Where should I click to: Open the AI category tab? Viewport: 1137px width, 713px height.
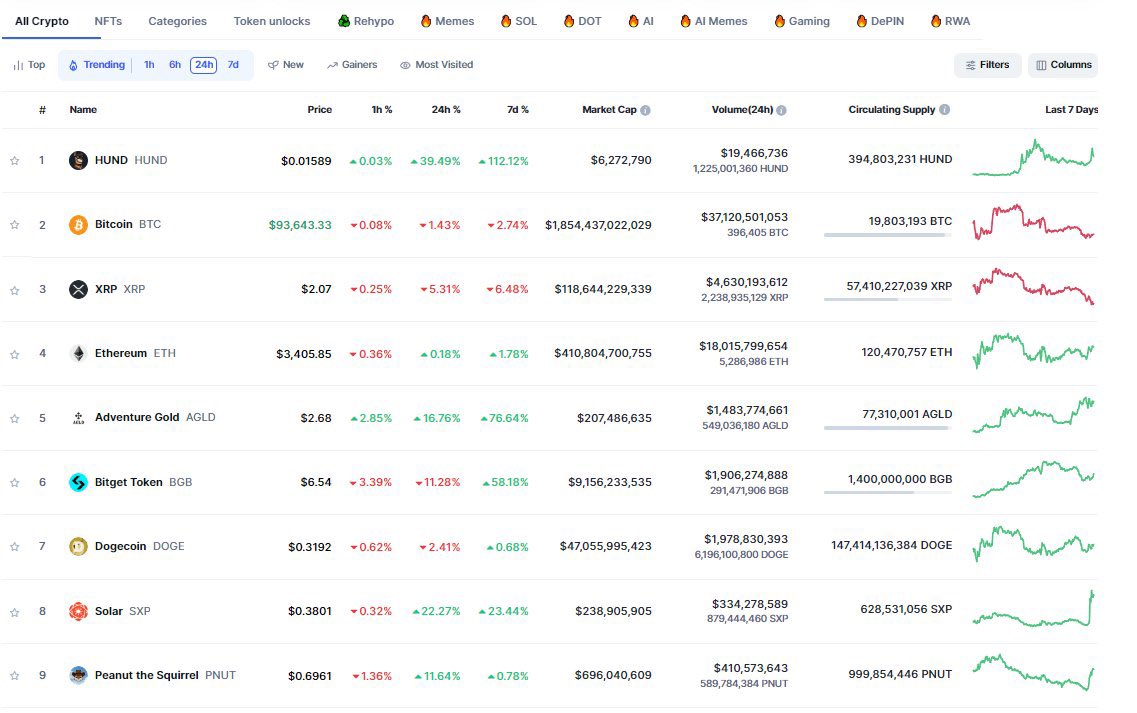coord(641,21)
